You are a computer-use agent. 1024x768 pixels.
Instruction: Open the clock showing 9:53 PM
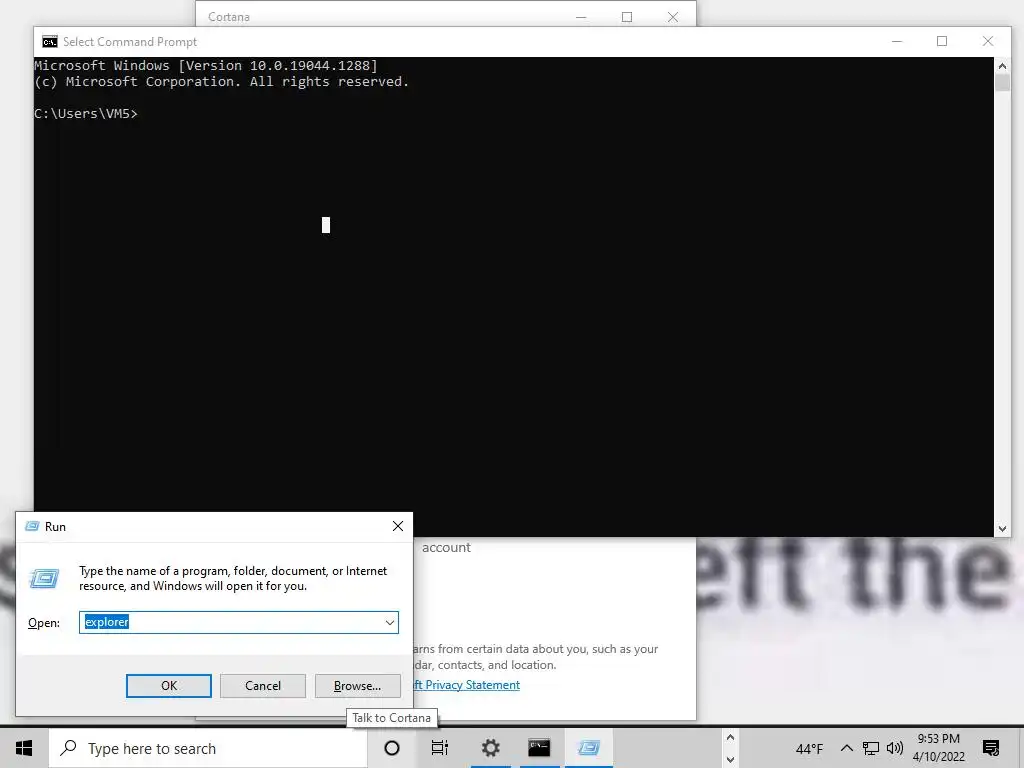[x=938, y=748]
